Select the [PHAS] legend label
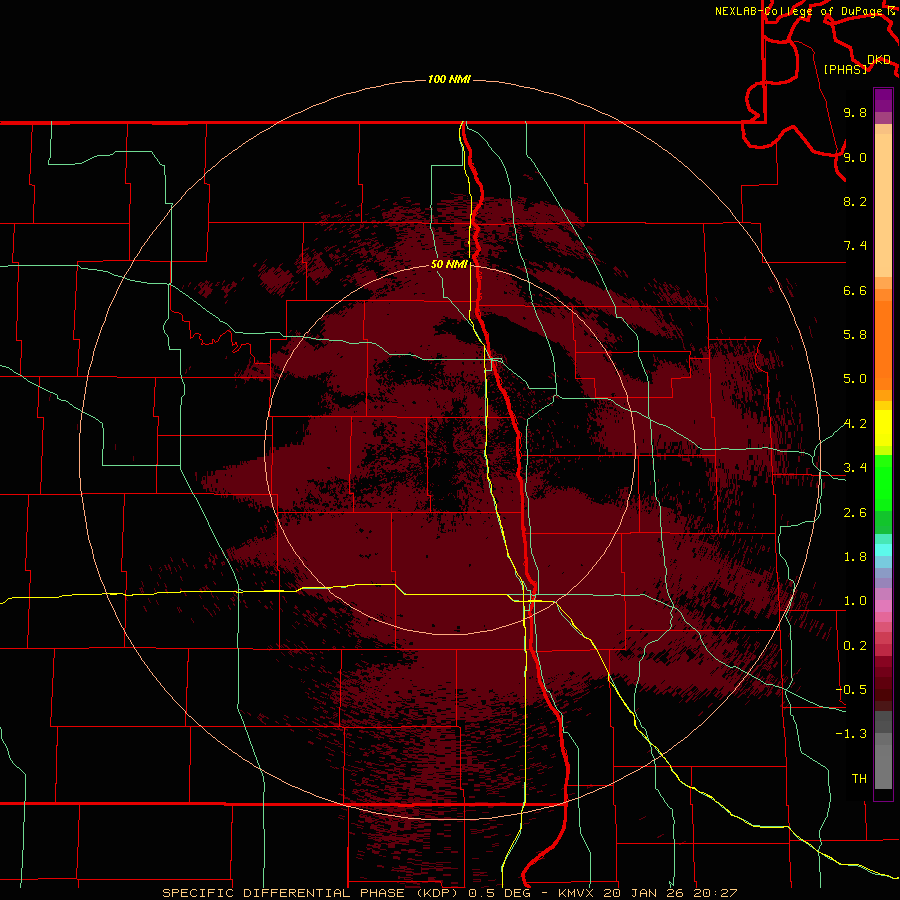Viewport: 900px width, 900px height. pyautogui.click(x=845, y=69)
